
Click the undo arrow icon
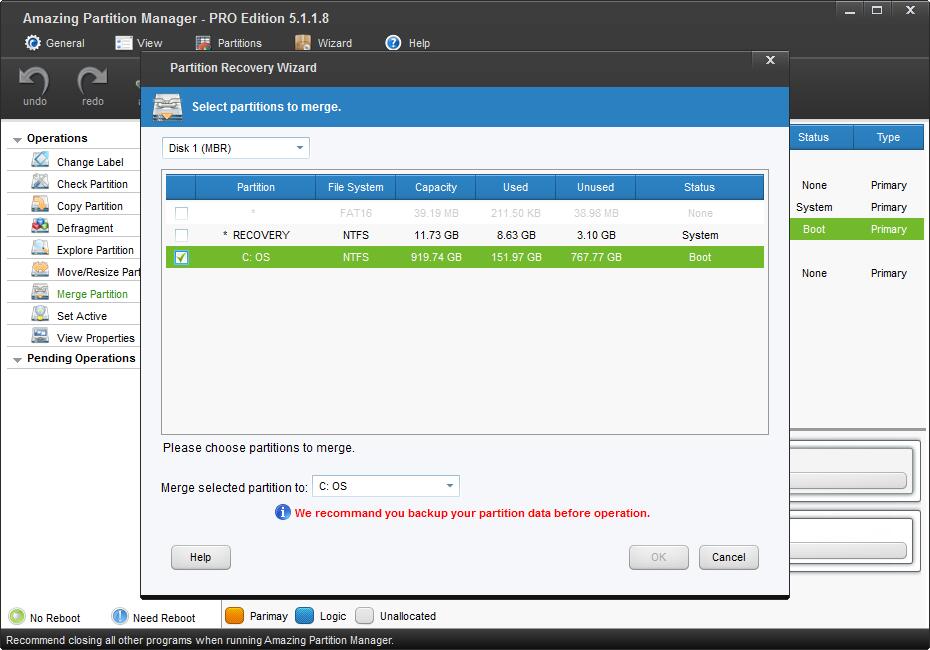point(34,80)
